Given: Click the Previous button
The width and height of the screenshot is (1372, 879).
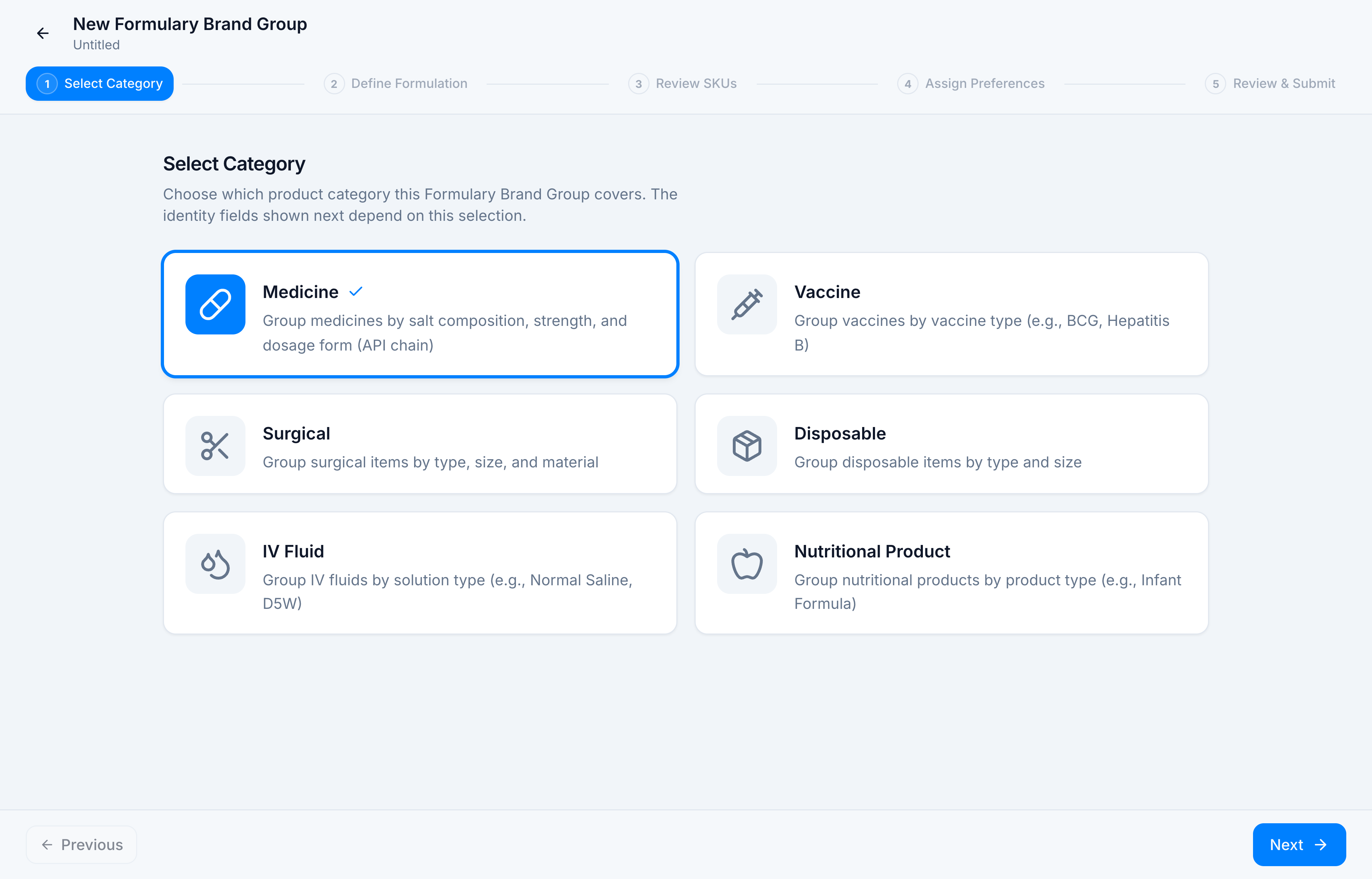Looking at the screenshot, I should pyautogui.click(x=81, y=844).
